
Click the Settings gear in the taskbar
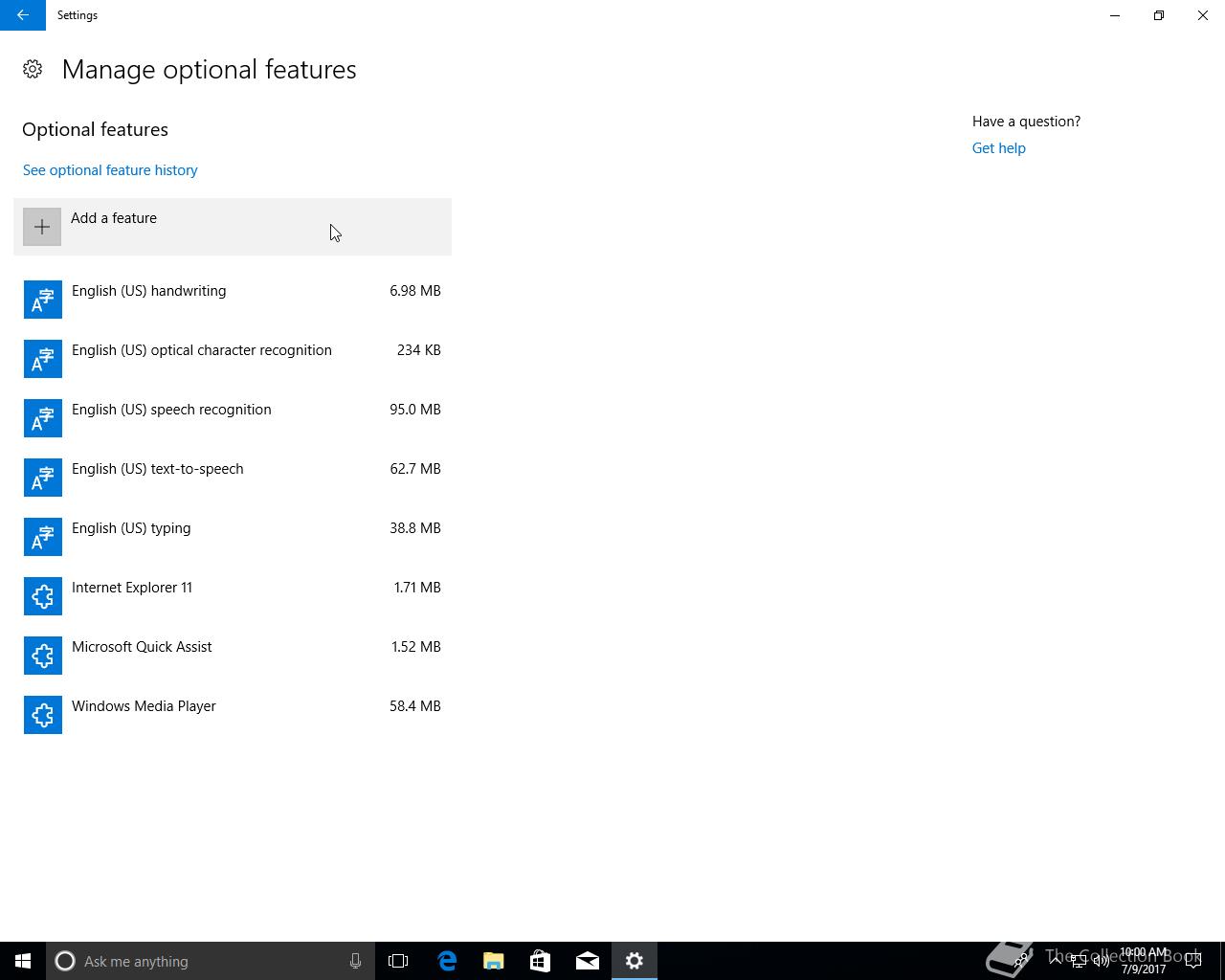[635, 961]
